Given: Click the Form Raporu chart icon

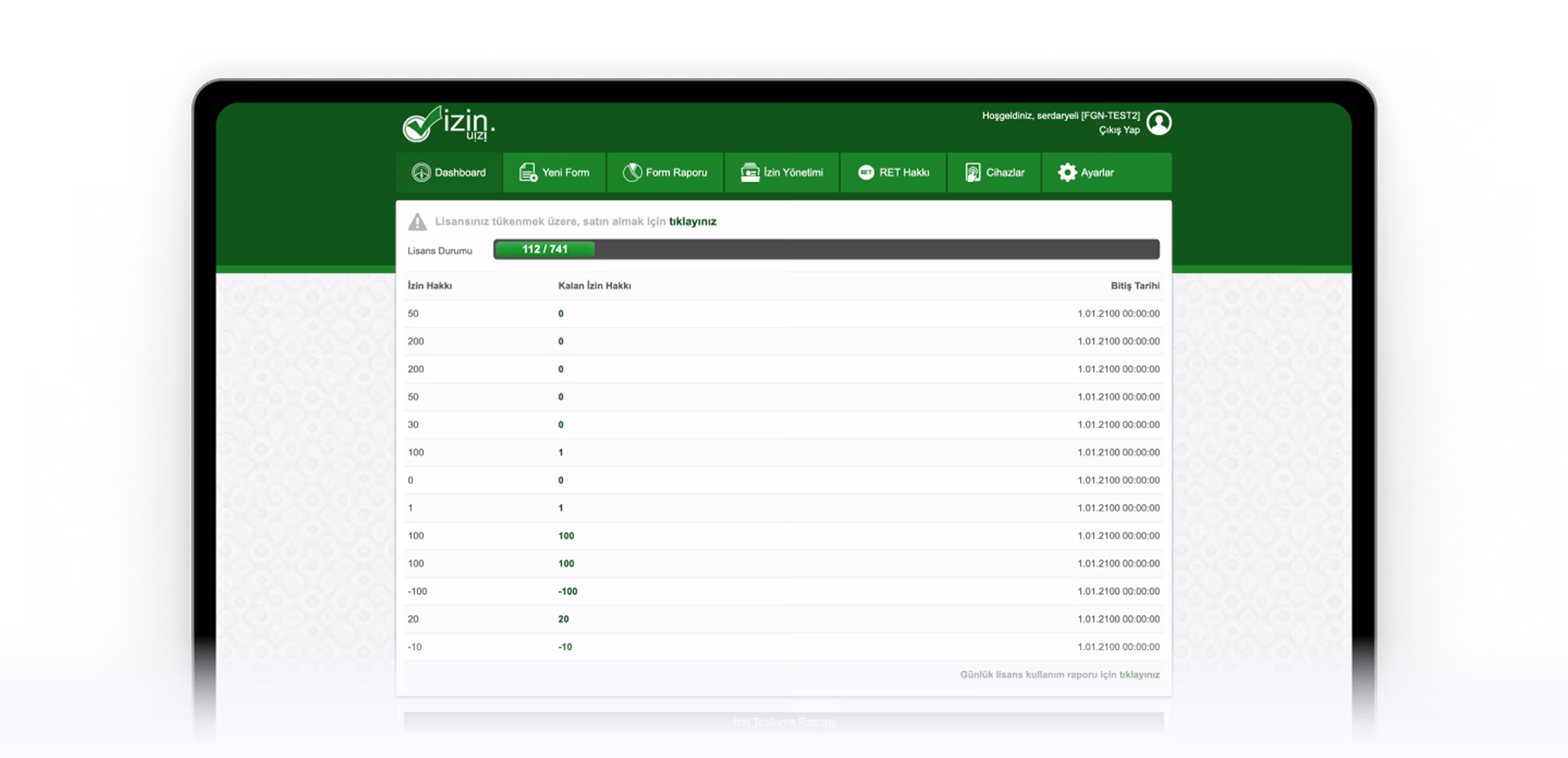Looking at the screenshot, I should 632,172.
